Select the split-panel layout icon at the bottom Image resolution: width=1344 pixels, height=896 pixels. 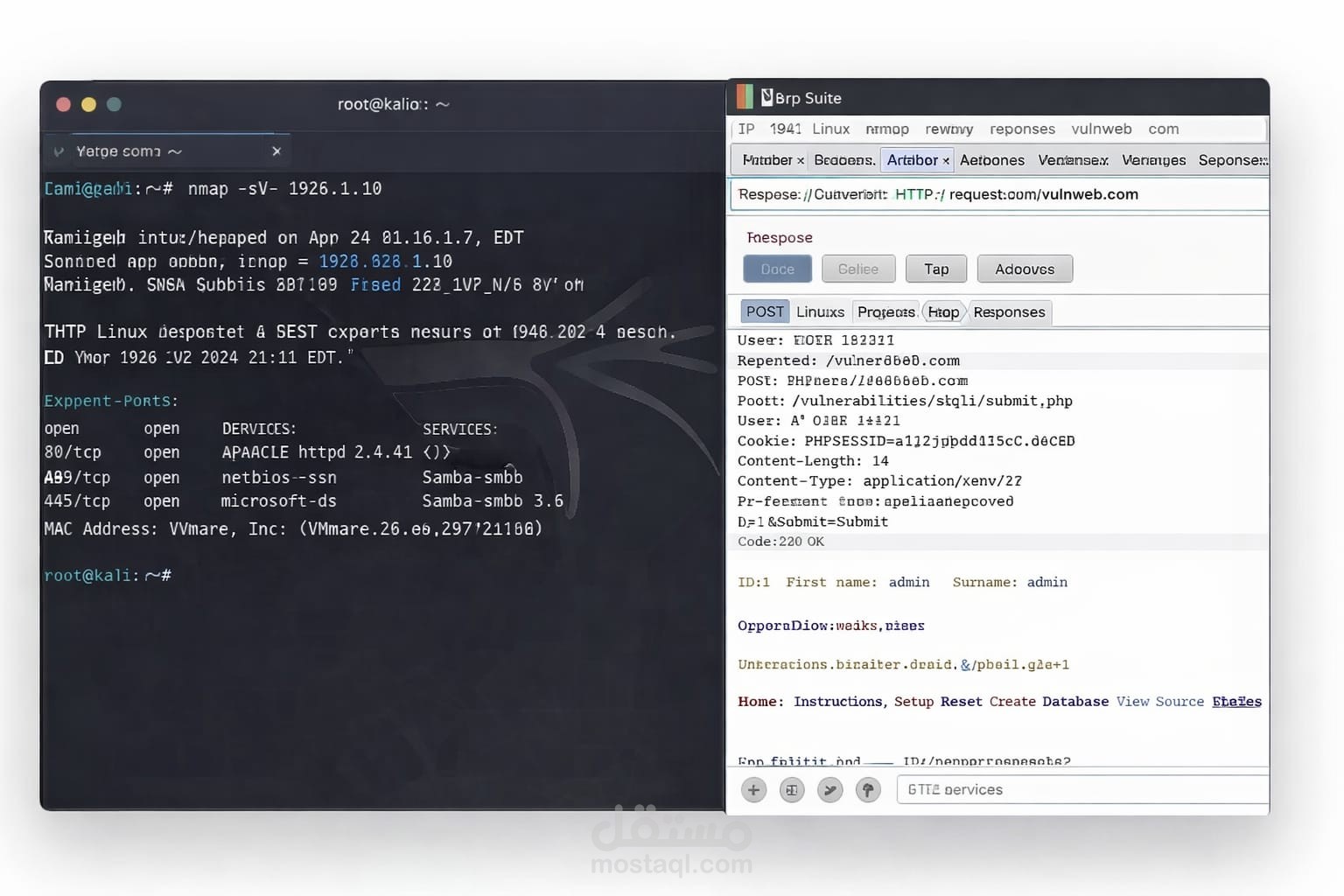click(x=792, y=789)
